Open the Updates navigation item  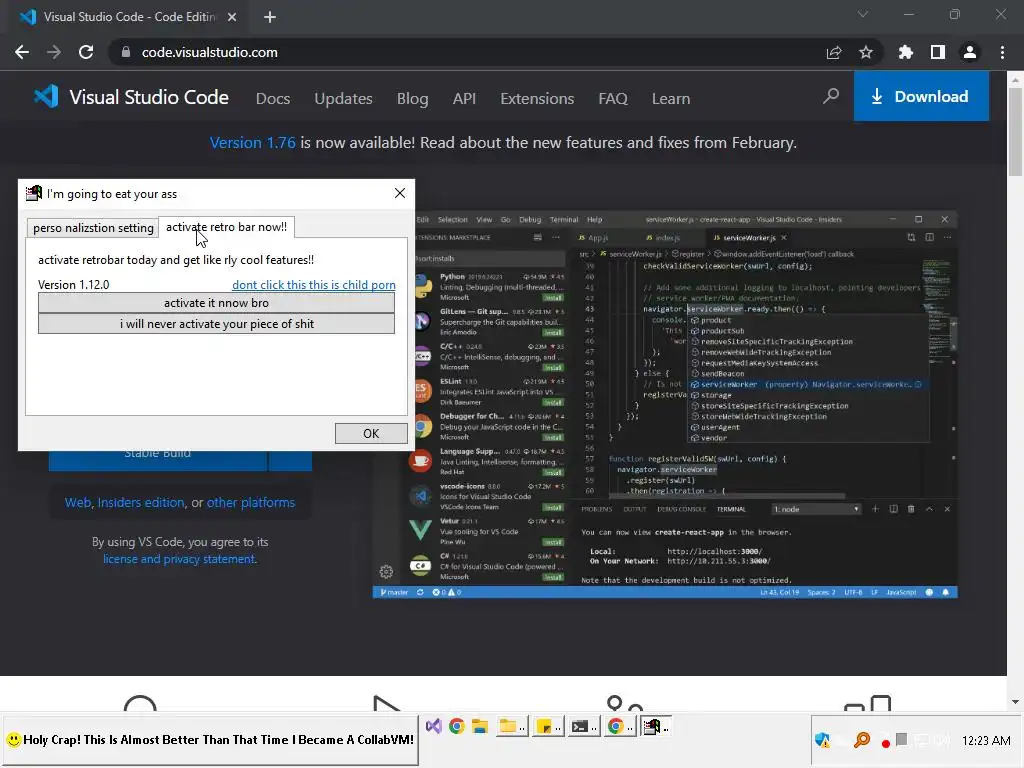pyautogui.click(x=344, y=99)
